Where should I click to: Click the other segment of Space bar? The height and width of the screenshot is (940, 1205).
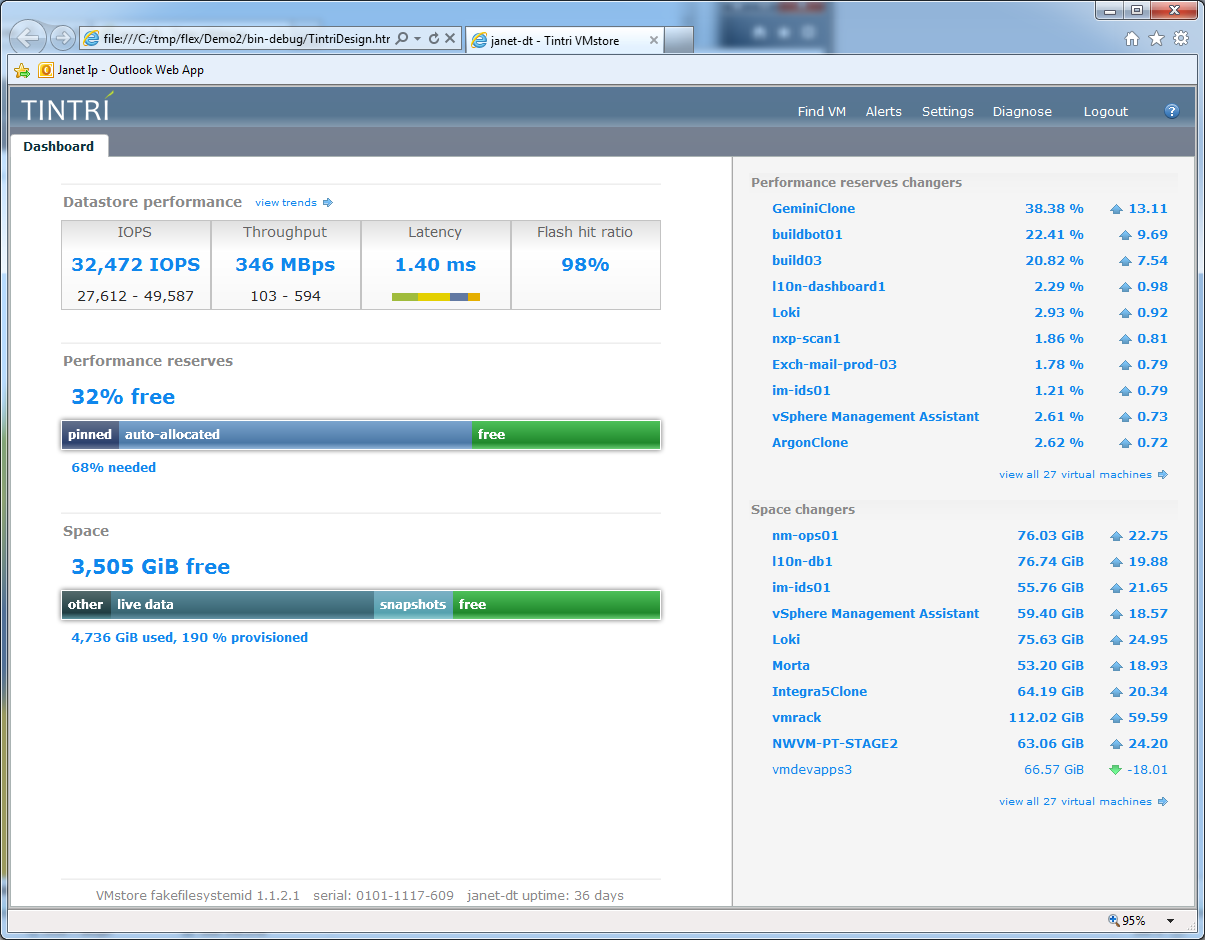point(87,605)
